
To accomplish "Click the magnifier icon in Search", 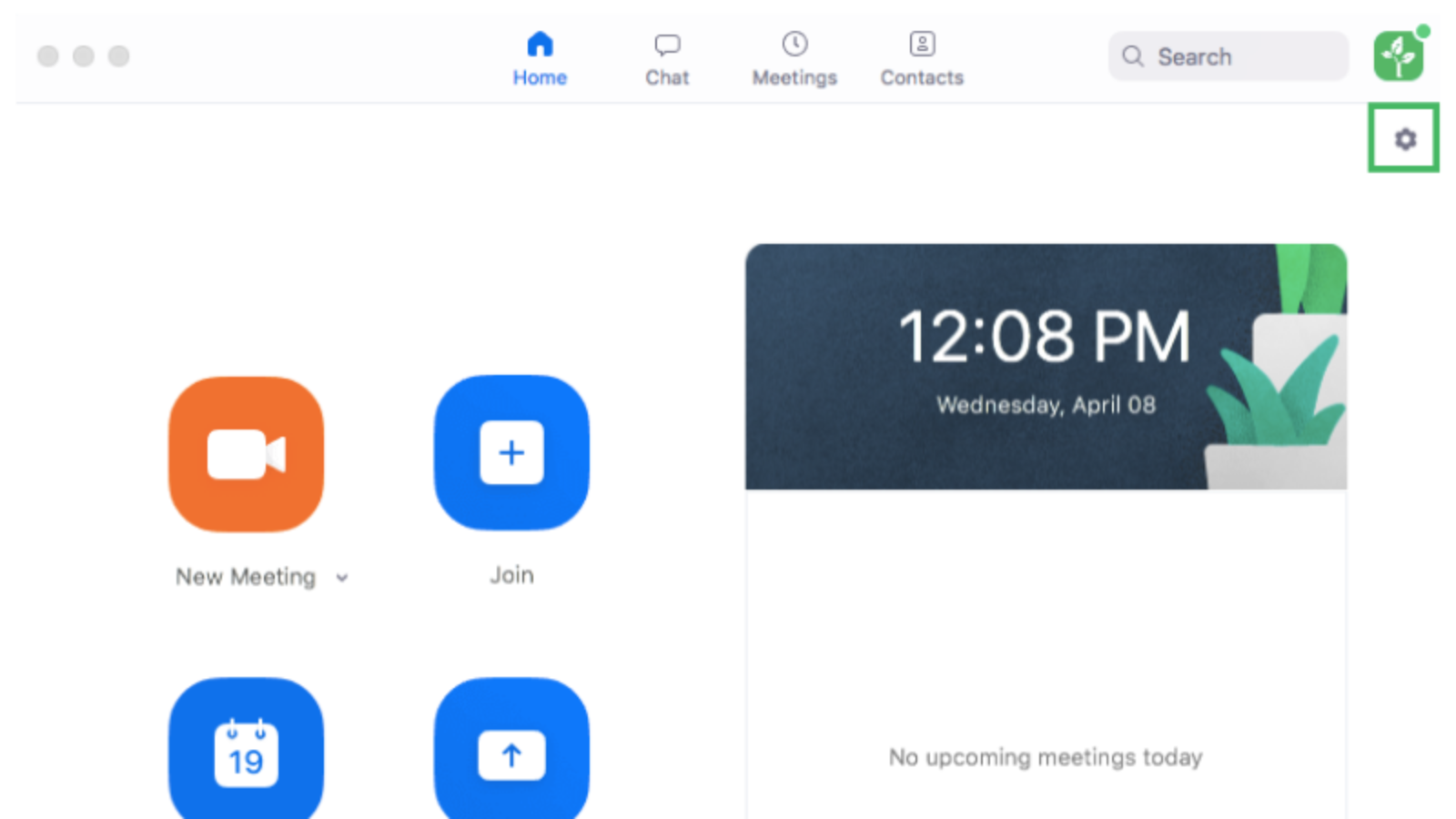I will point(1133,56).
